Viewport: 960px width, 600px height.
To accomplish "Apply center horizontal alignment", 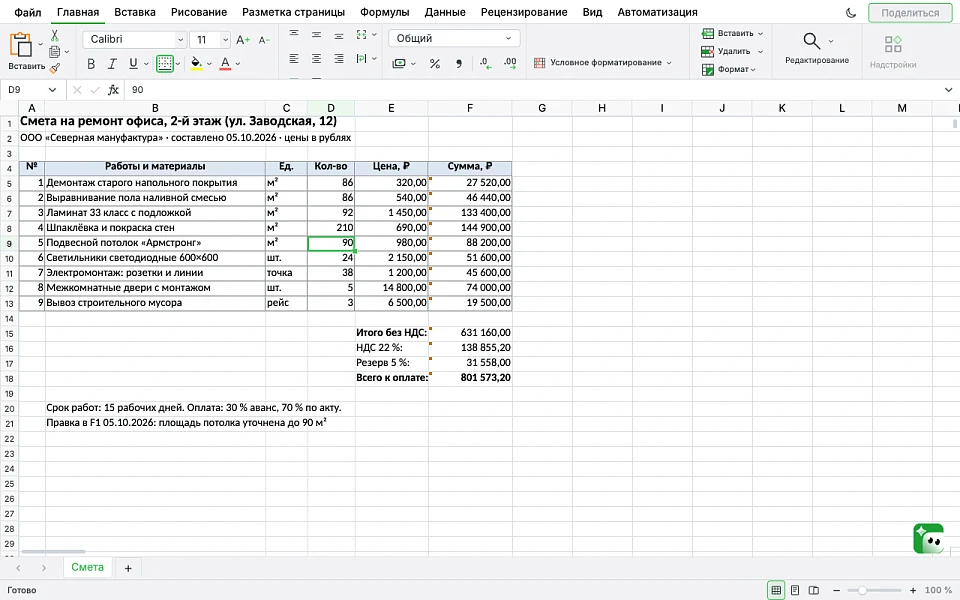I will click(316, 59).
